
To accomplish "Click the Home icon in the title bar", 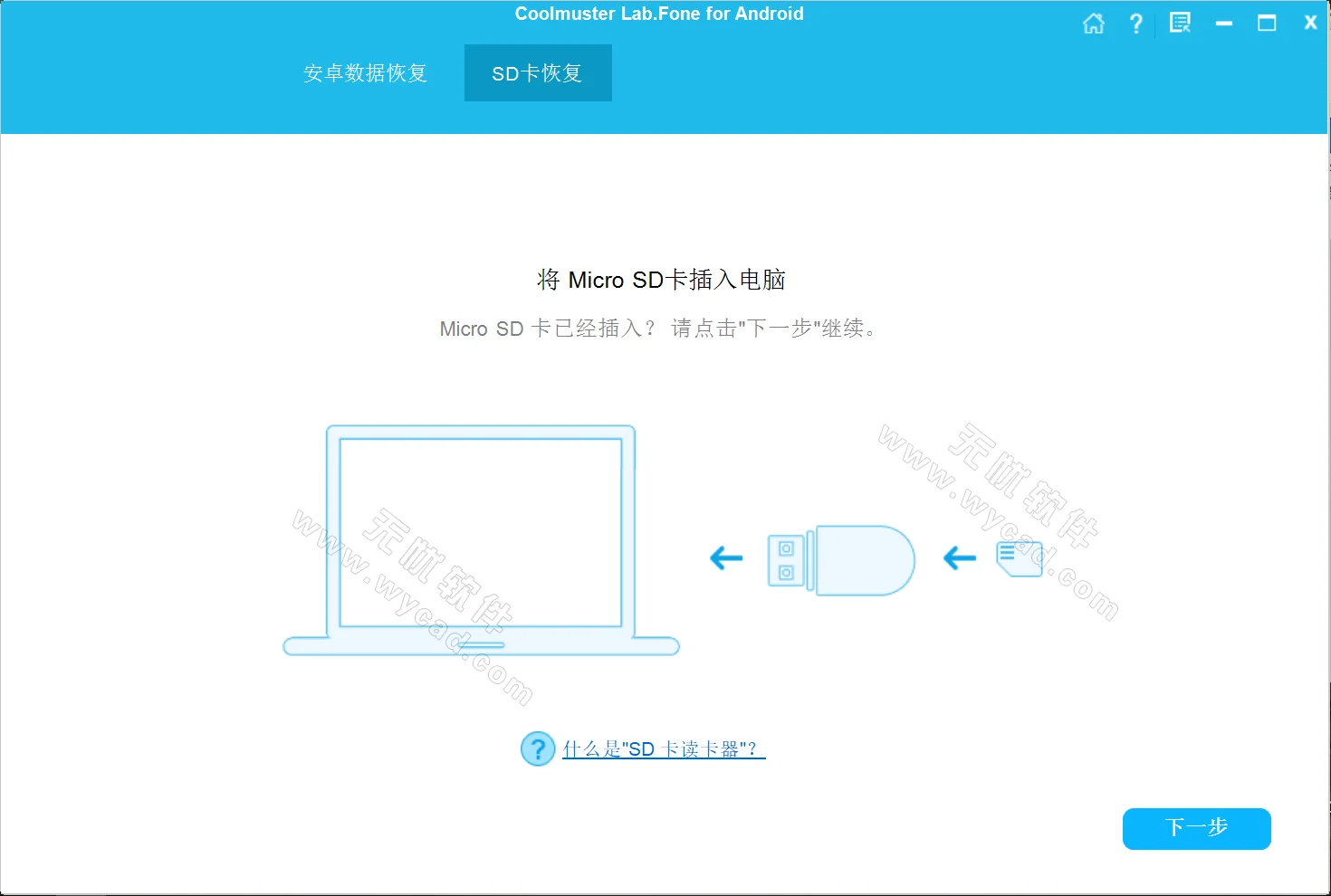I will coord(1093,23).
